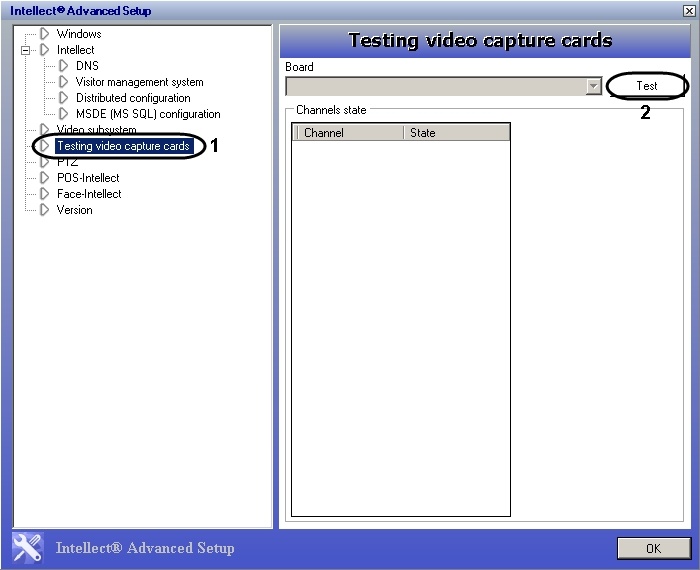The height and width of the screenshot is (570, 700).
Task: Click triangle icon beside POS-Intellect
Action: (44, 178)
